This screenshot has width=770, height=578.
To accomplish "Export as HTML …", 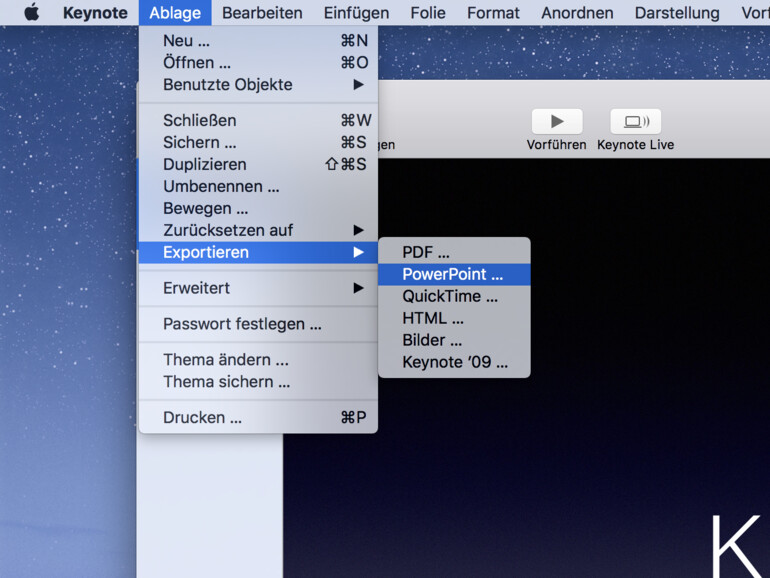I will (454, 319).
